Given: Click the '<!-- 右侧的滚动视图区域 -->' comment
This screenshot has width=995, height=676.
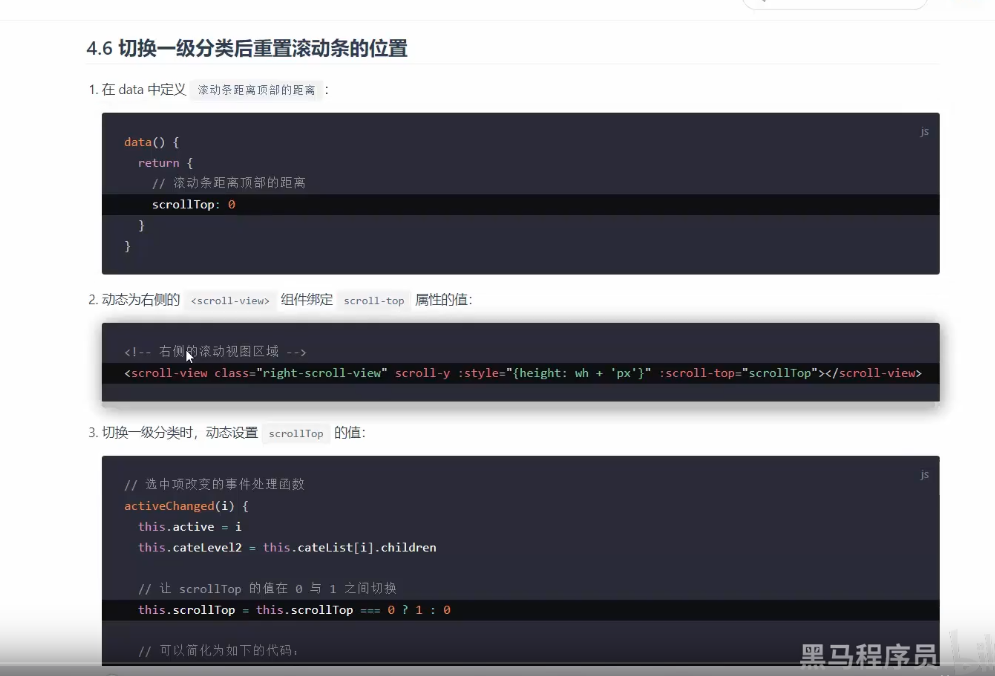Looking at the screenshot, I should coord(215,352).
